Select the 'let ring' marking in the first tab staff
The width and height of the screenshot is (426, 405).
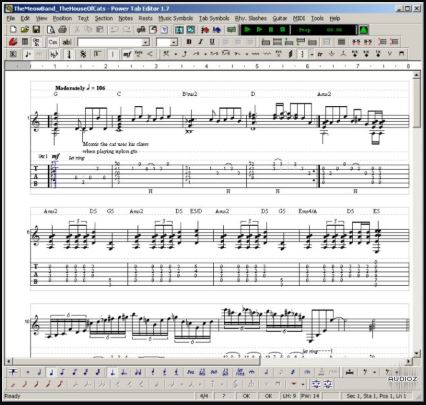76,158
